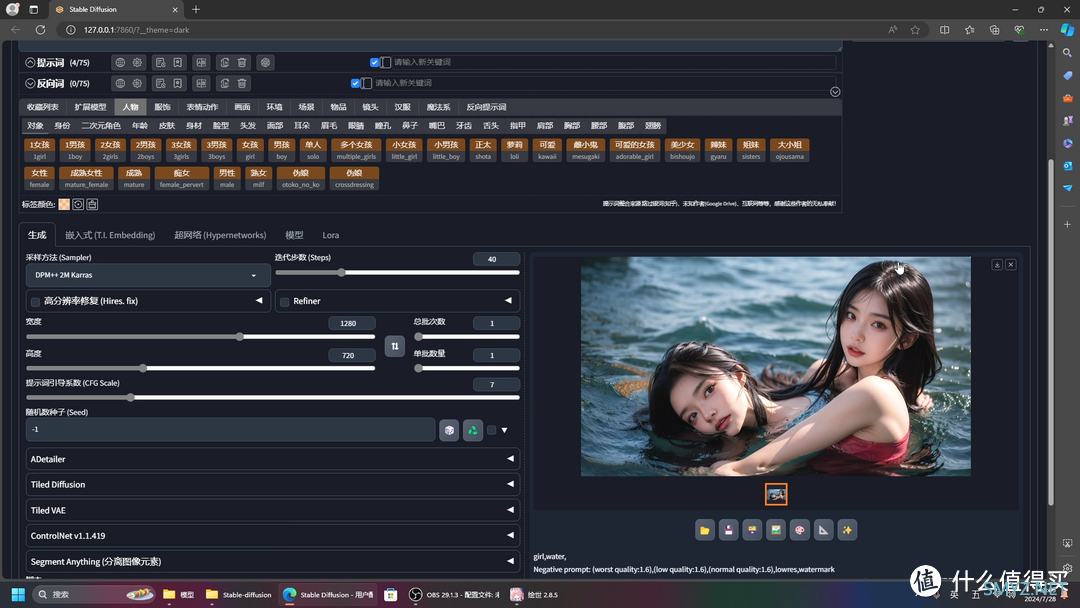Add the 单人 (solo) tag

pos(313,150)
